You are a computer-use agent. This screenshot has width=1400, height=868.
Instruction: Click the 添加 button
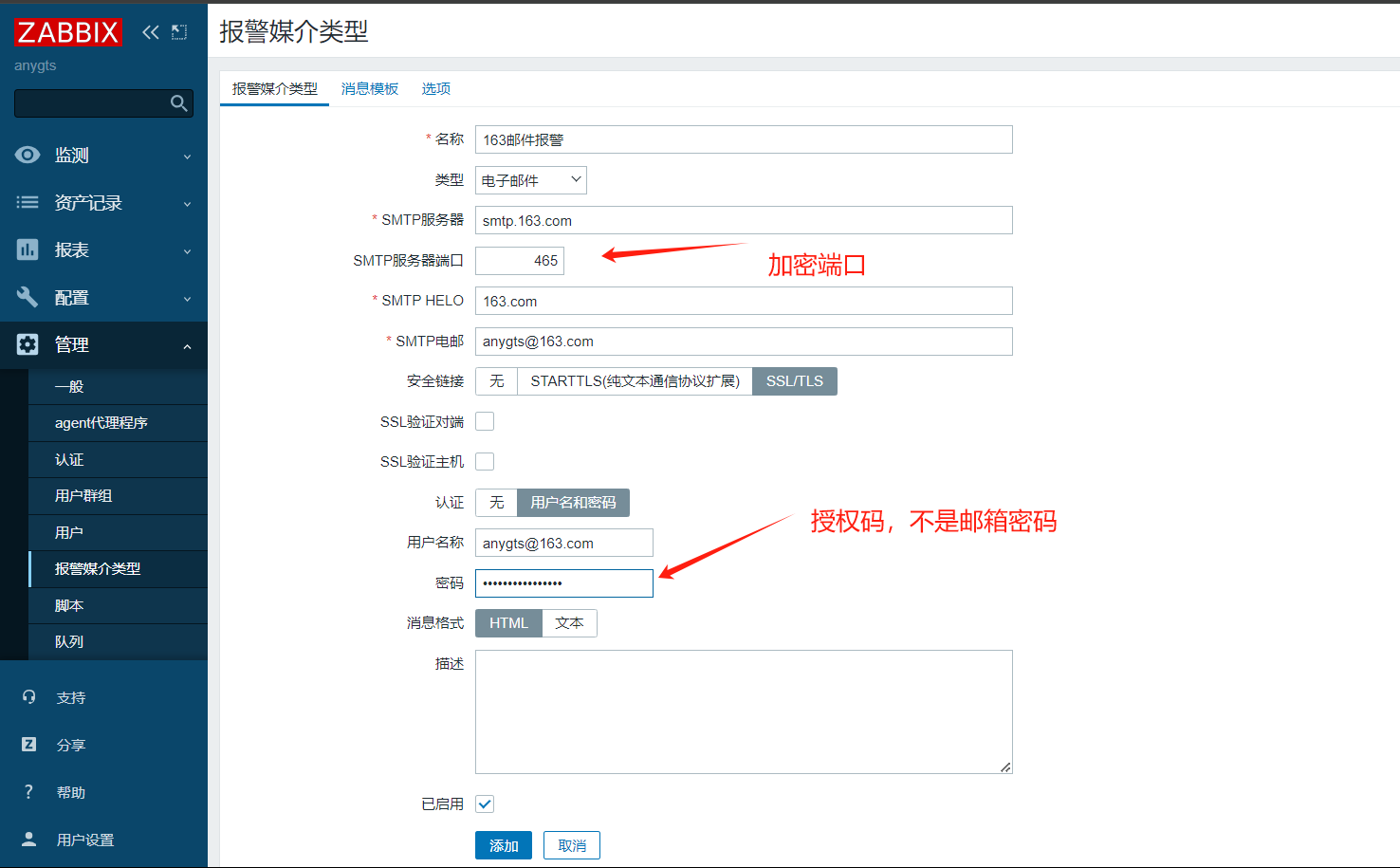point(504,845)
